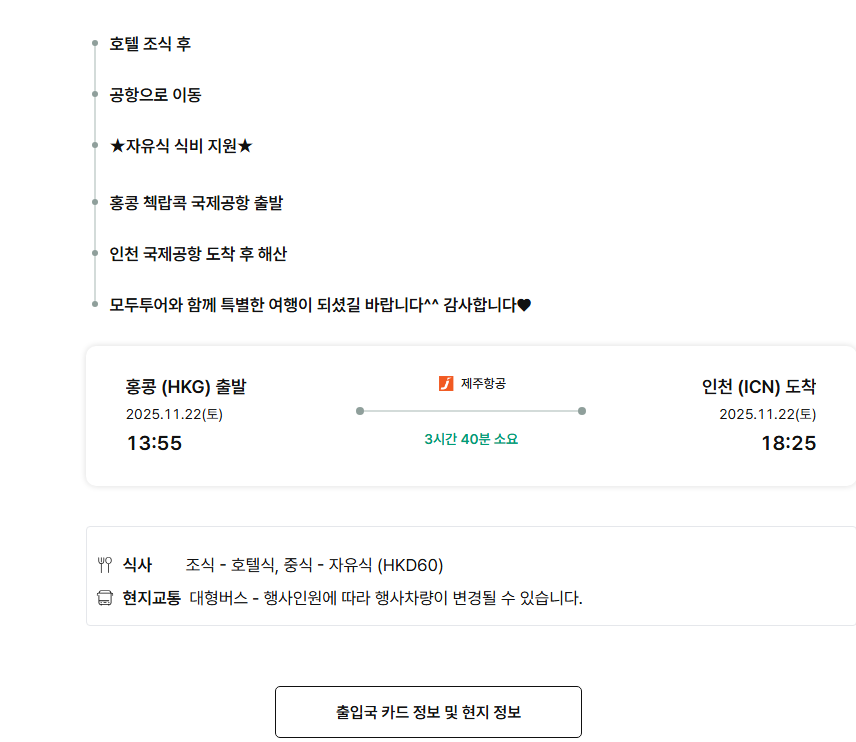The width and height of the screenshot is (856, 742).
Task: Click the 식사 meal label
Action: point(137,565)
